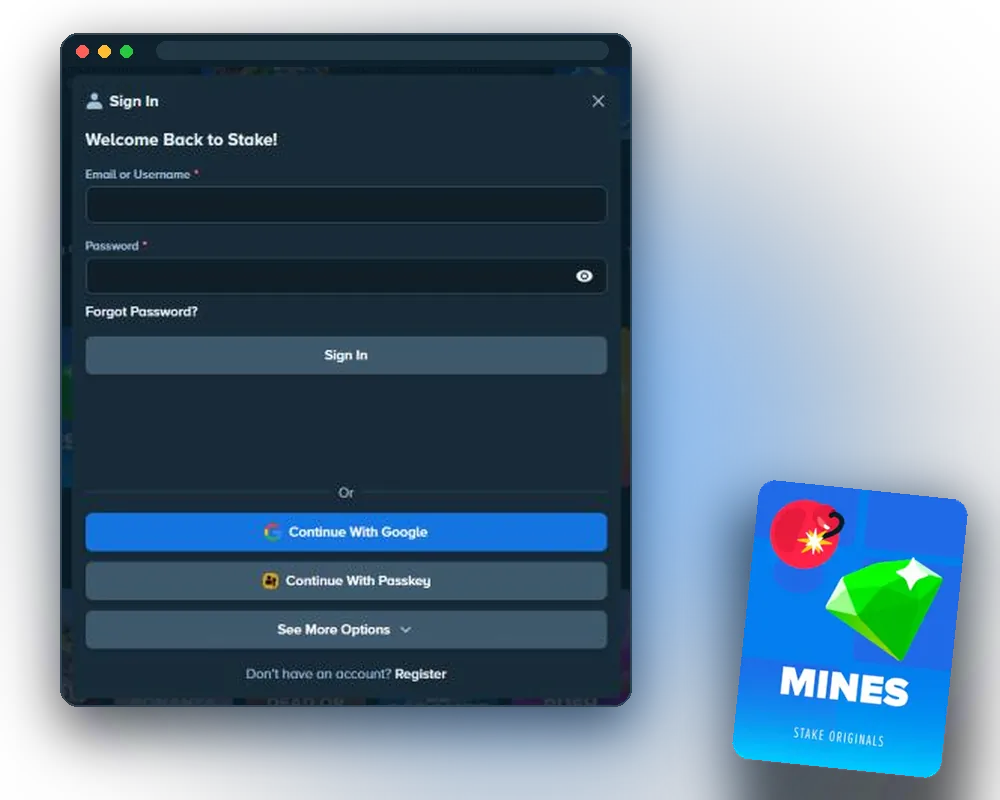Click the chevron next to See More Options
The height and width of the screenshot is (800, 1000).
pos(406,630)
